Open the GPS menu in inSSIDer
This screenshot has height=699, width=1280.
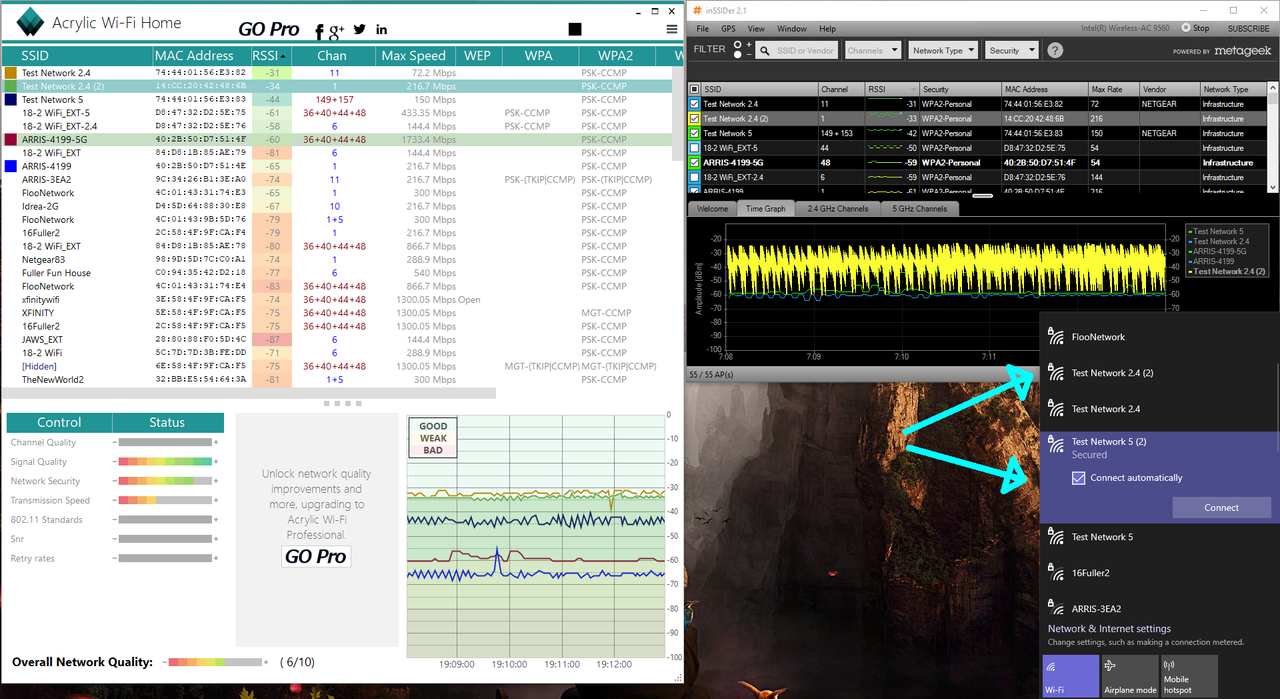728,29
